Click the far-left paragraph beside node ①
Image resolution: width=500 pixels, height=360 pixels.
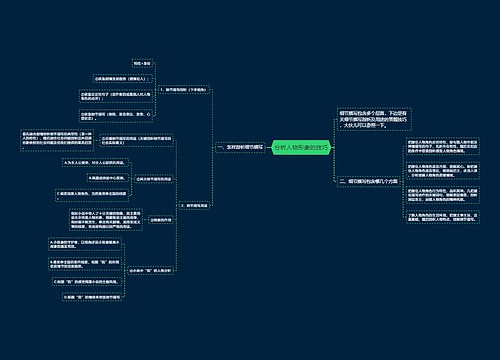tap(57, 140)
